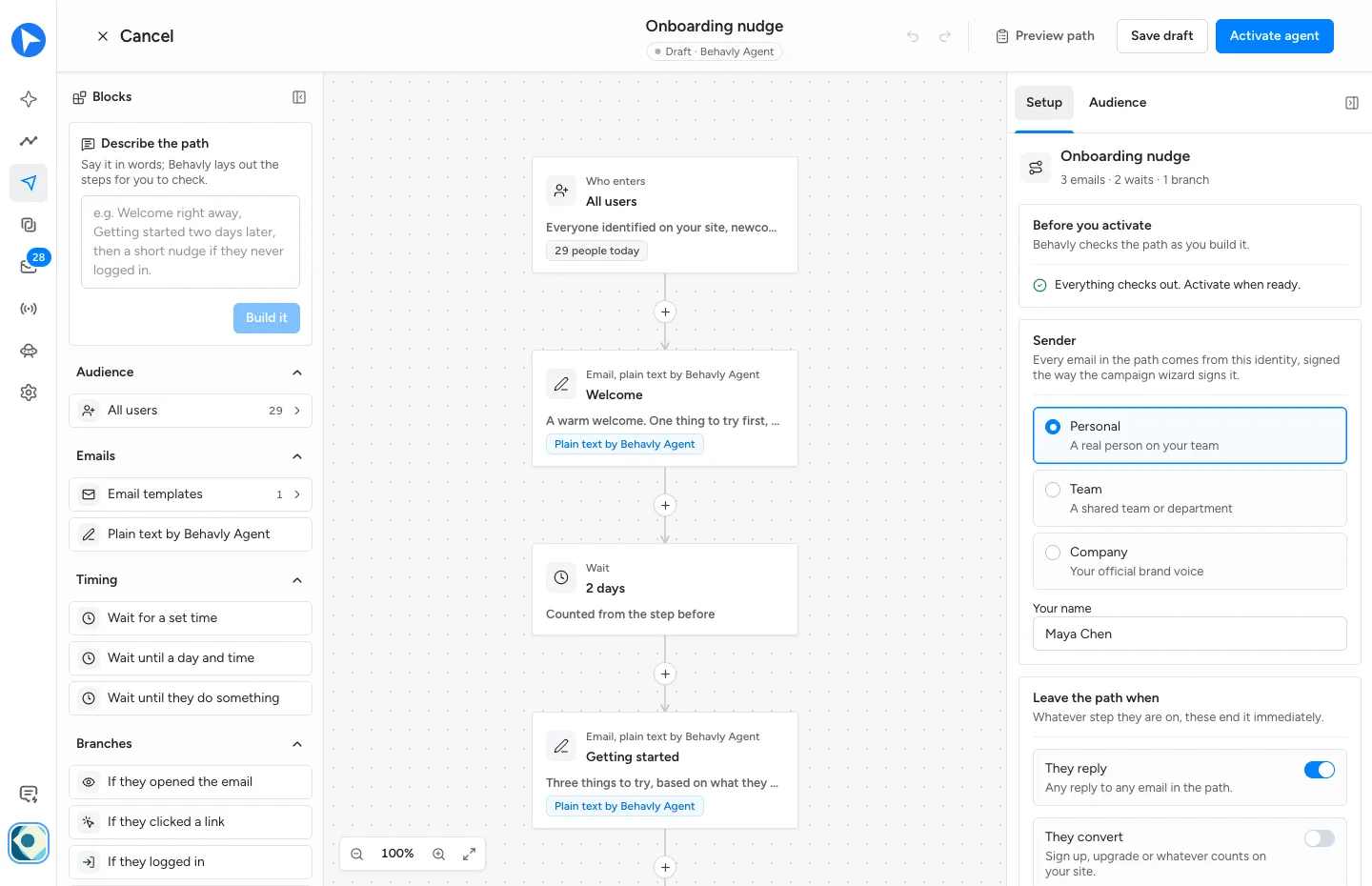Zoom out the canvas

pos(357,854)
